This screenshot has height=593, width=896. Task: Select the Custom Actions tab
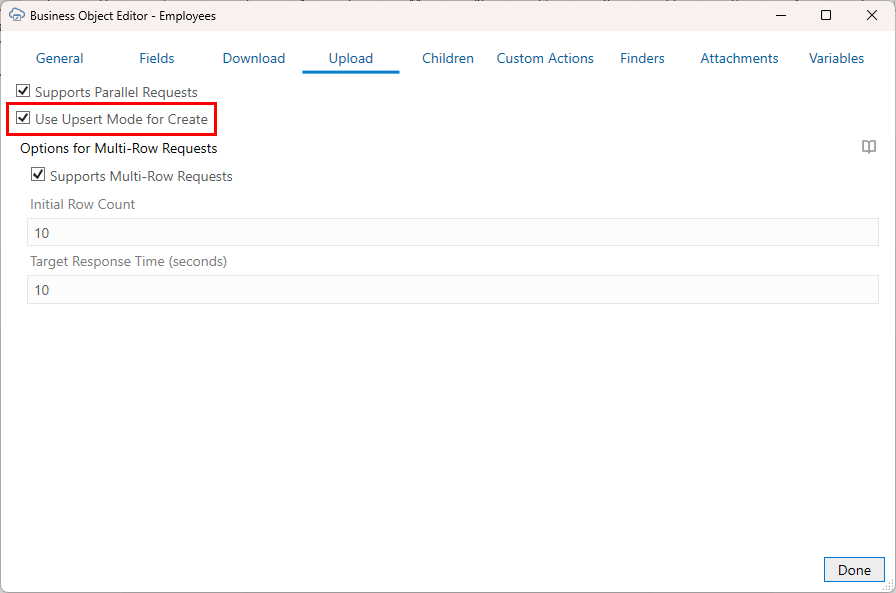coord(545,58)
